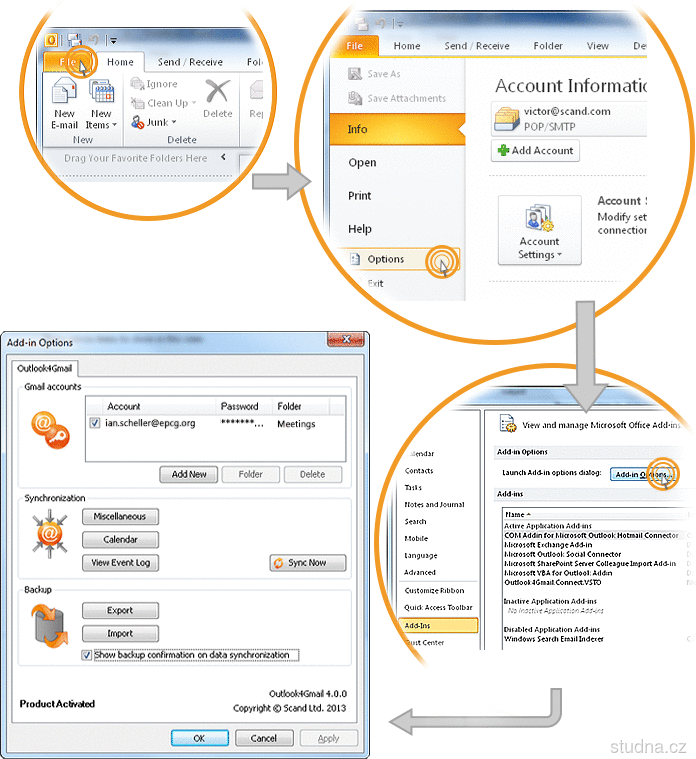Open Options in the File menu
This screenshot has width=696, height=759.
[x=397, y=259]
